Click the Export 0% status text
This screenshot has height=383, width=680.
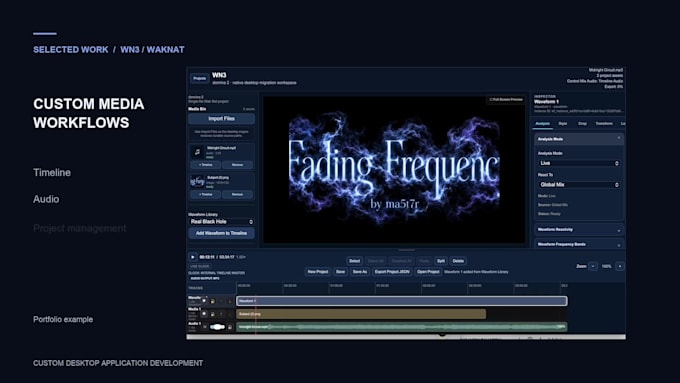click(x=614, y=87)
